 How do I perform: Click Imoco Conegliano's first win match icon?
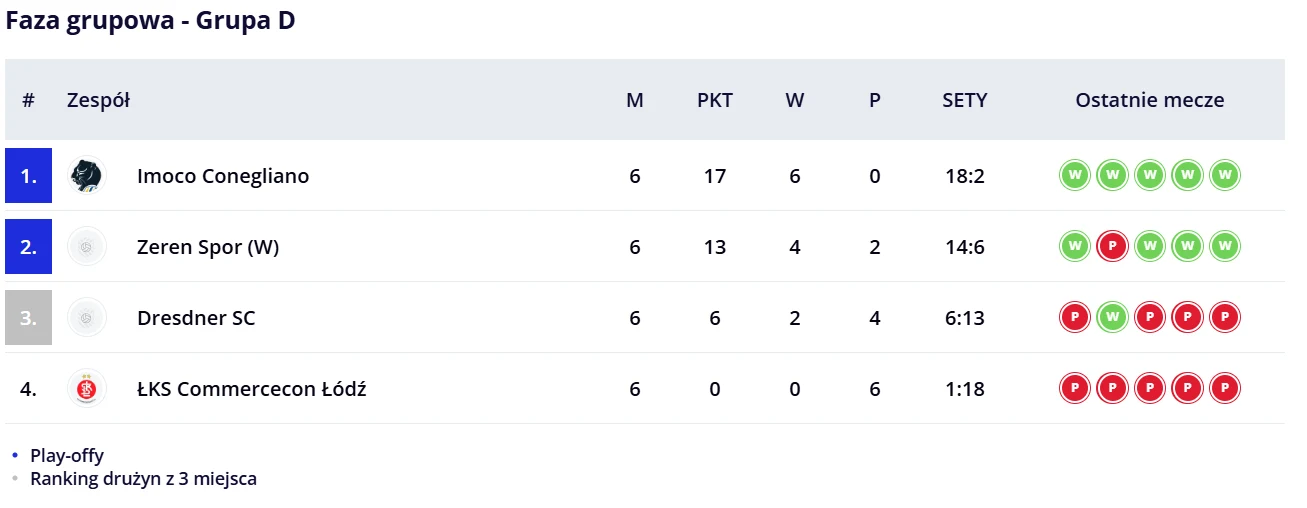coord(1073,176)
